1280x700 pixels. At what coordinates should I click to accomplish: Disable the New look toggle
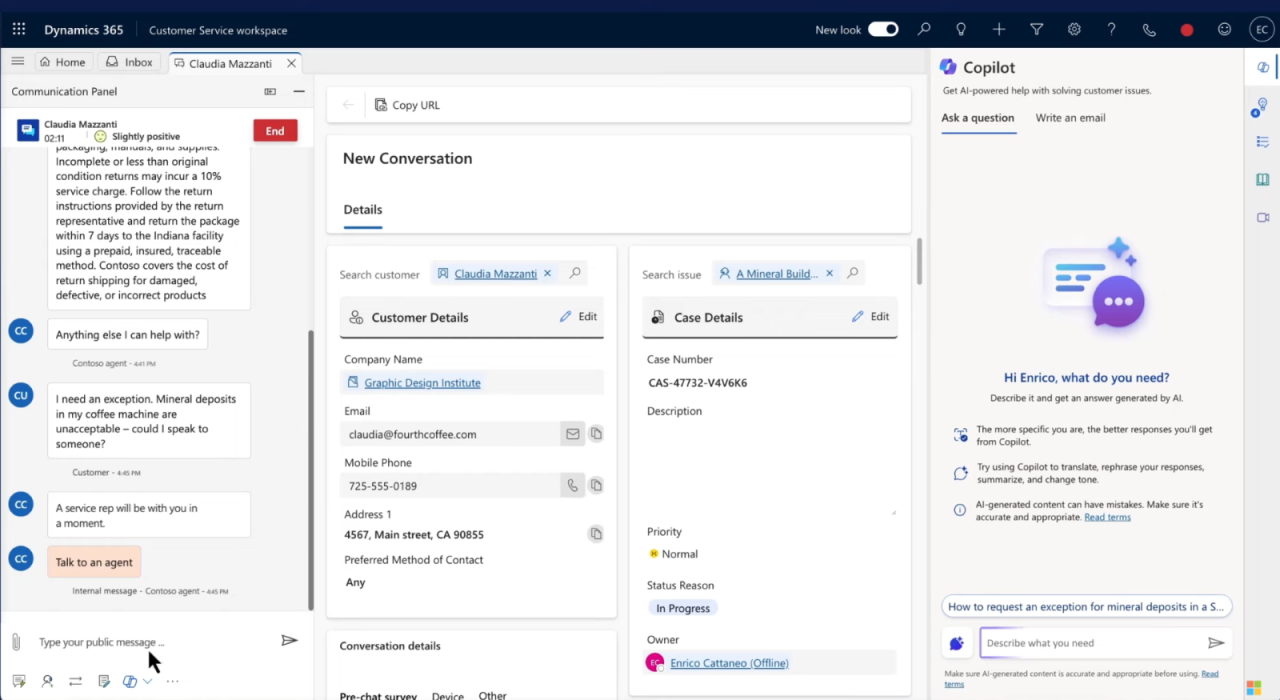click(x=882, y=30)
